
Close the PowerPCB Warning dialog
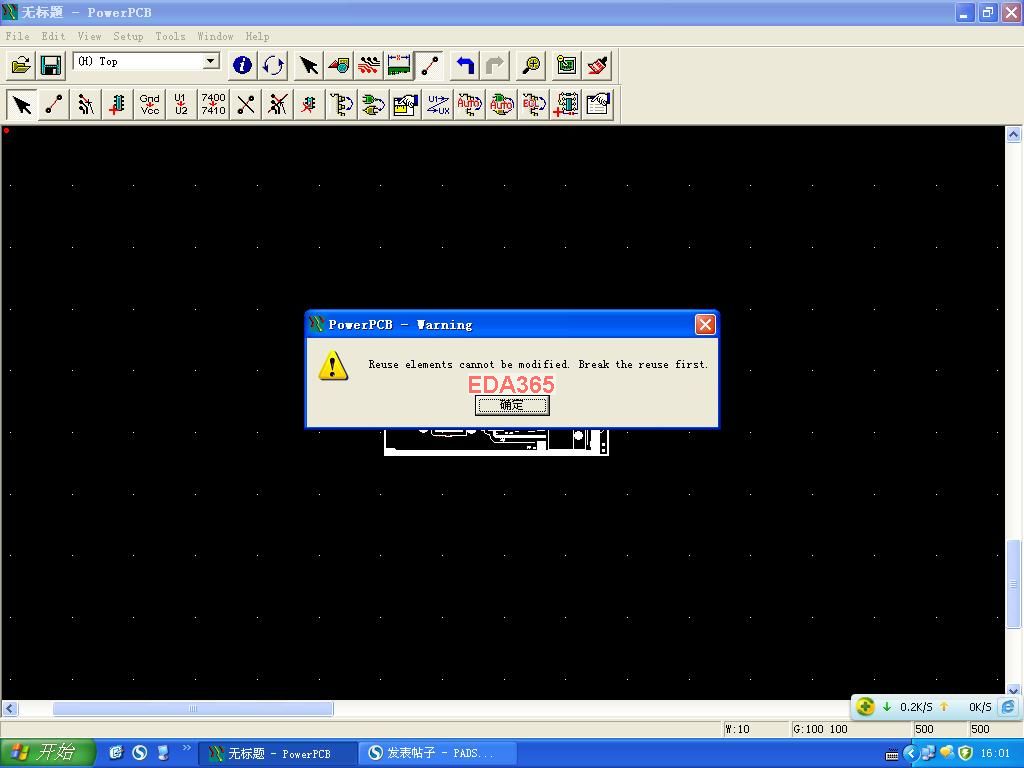[x=705, y=325]
